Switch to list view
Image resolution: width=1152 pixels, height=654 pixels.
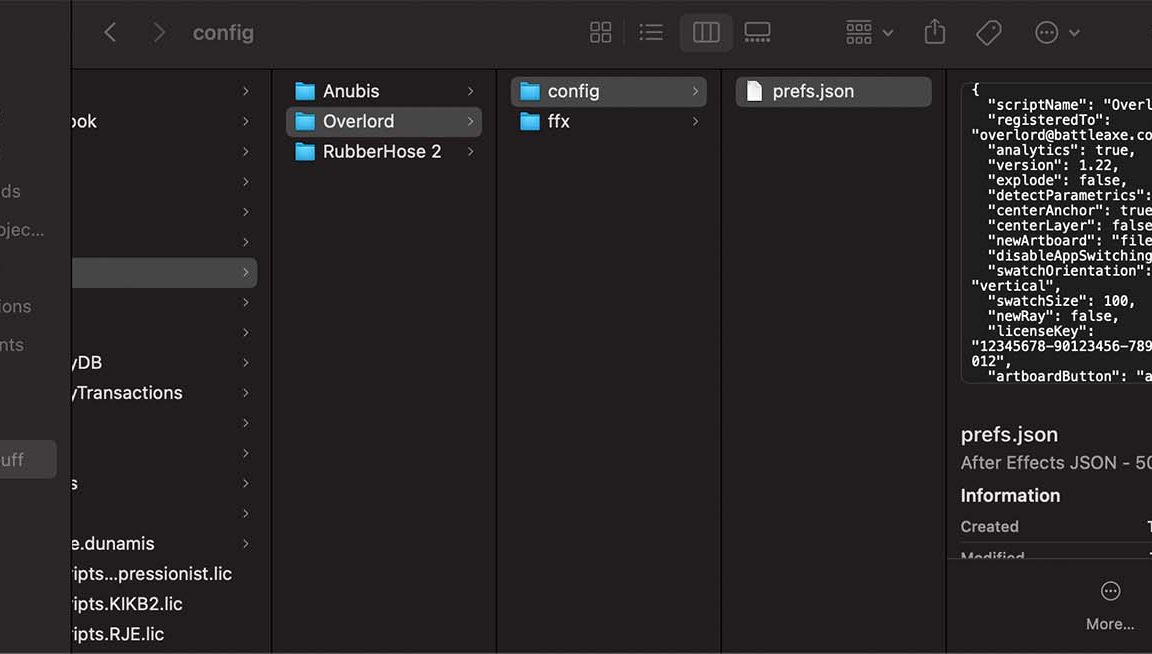click(x=651, y=33)
